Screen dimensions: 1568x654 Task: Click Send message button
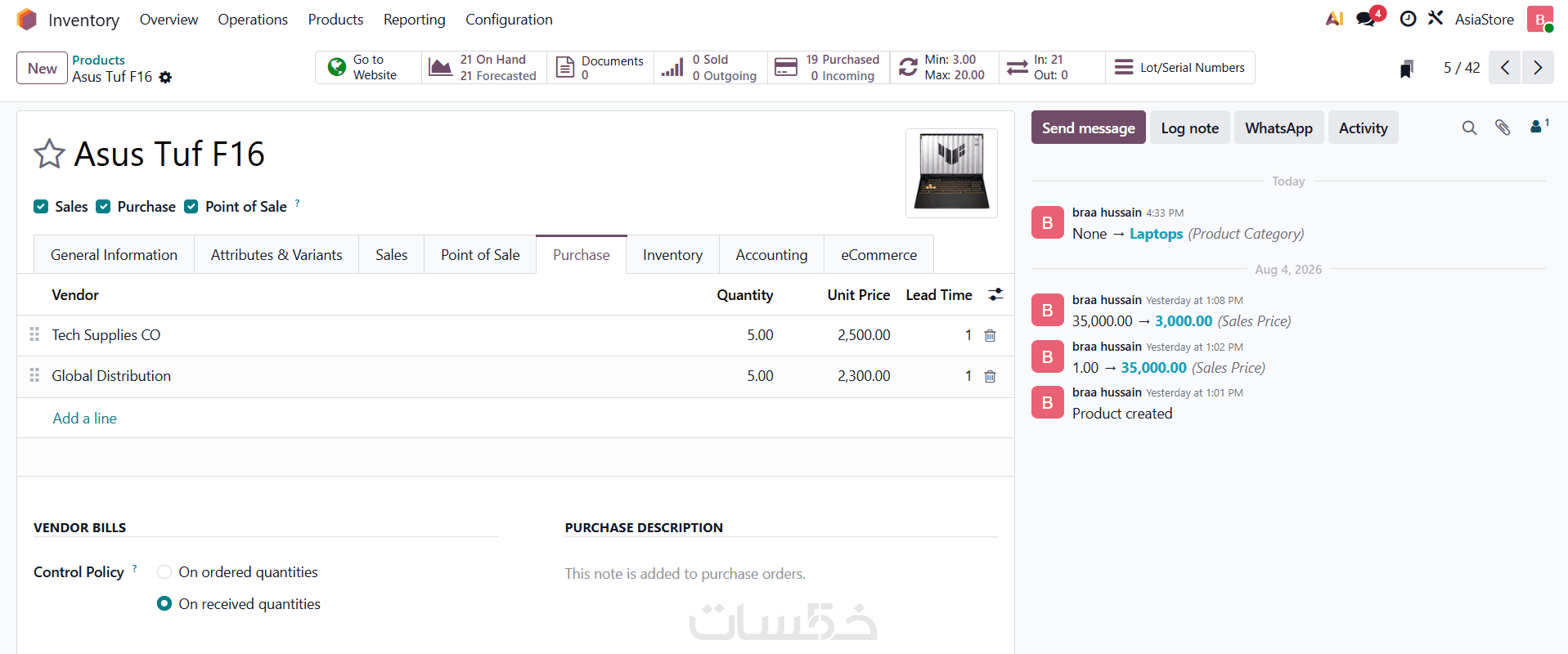pos(1088,128)
